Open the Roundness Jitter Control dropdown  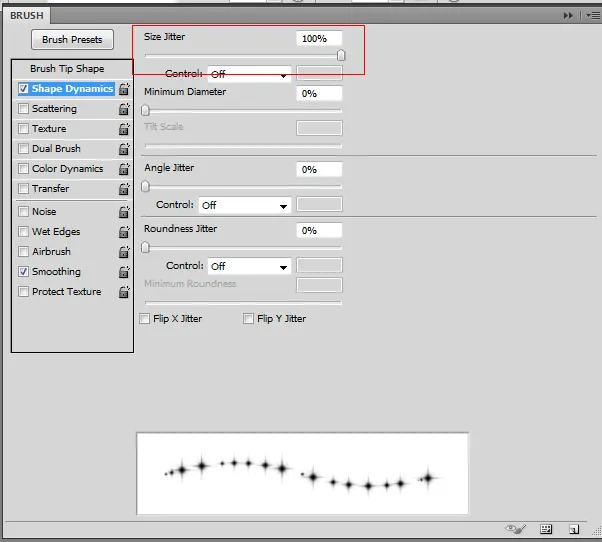click(x=249, y=266)
